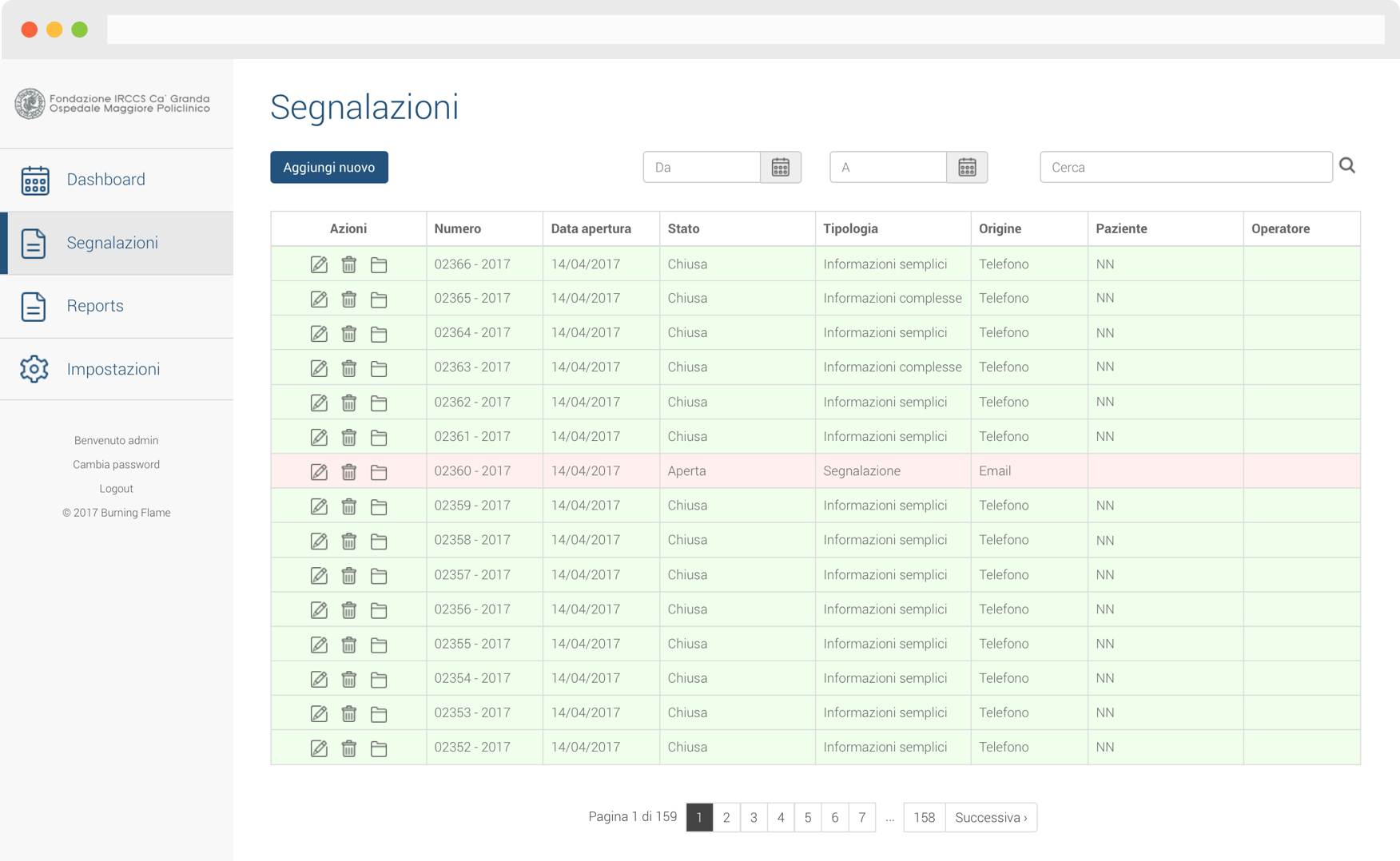
Task: Edit record 02359 - 2017
Action: click(x=319, y=506)
